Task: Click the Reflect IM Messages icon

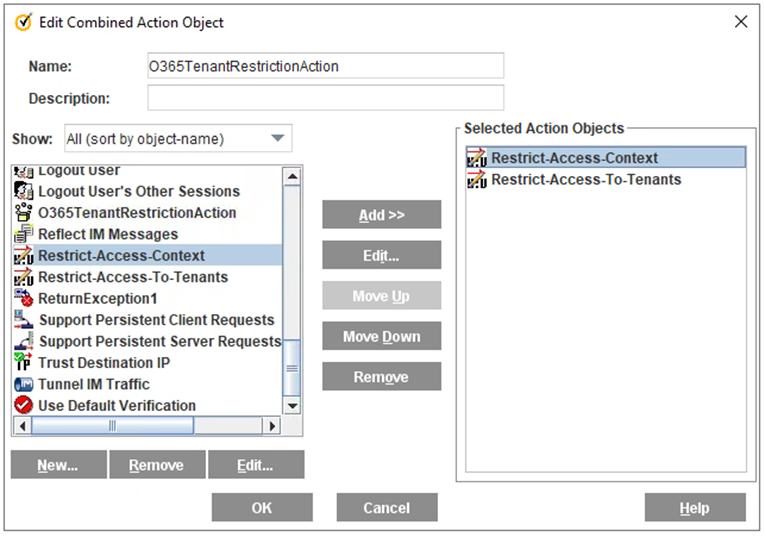Action: (x=23, y=234)
